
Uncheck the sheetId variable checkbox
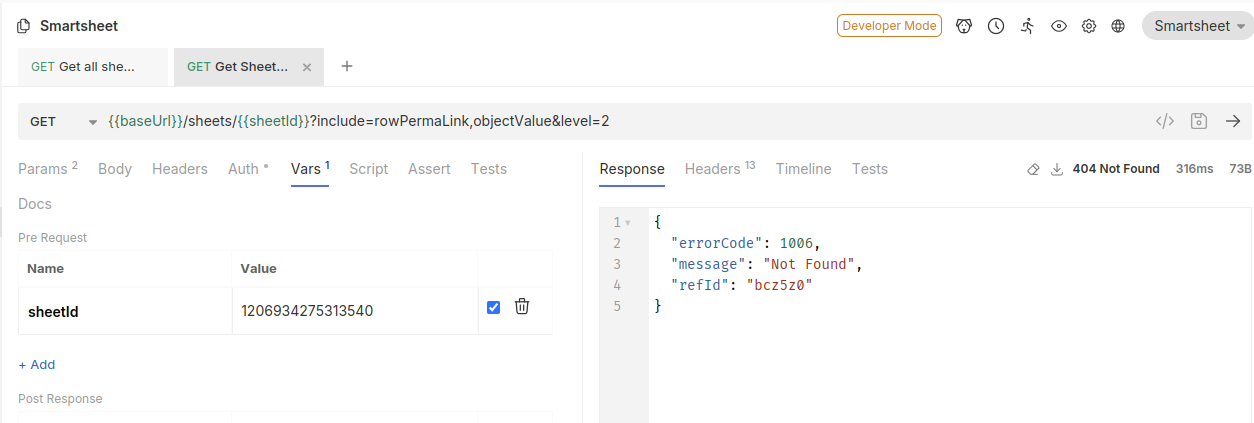click(x=493, y=307)
